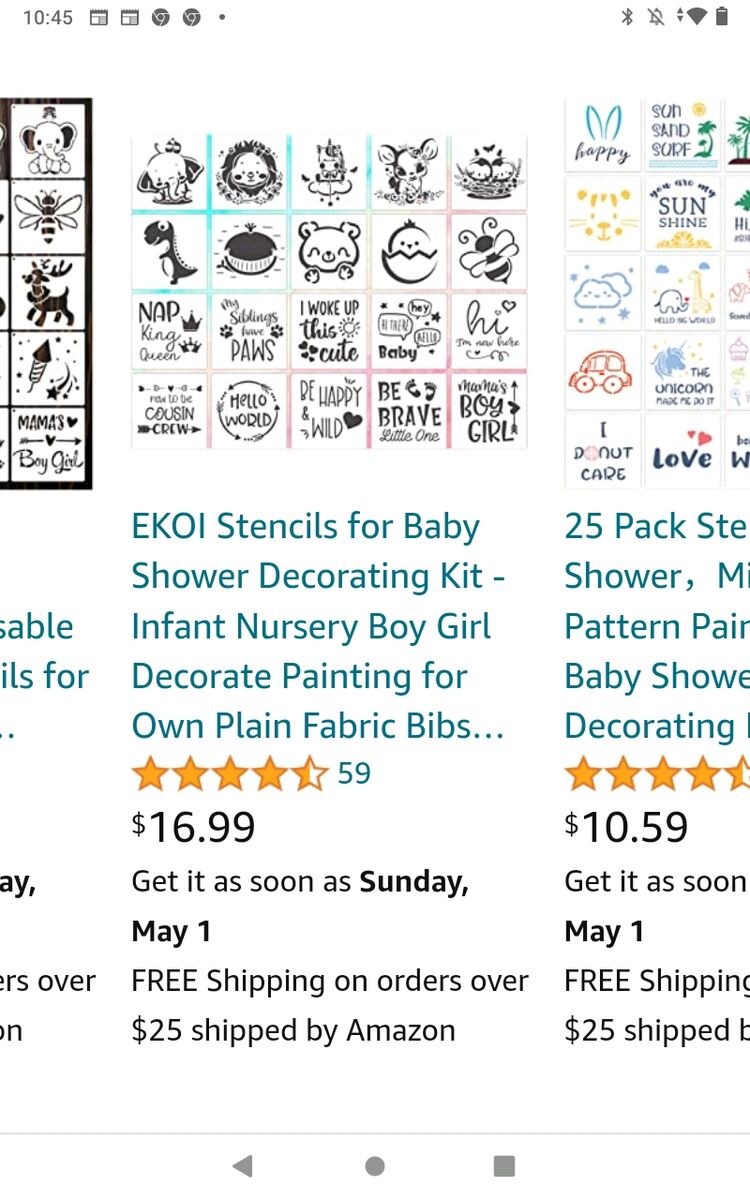Tap the black stencil set image on left
This screenshot has height=1200, width=750.
(x=46, y=293)
